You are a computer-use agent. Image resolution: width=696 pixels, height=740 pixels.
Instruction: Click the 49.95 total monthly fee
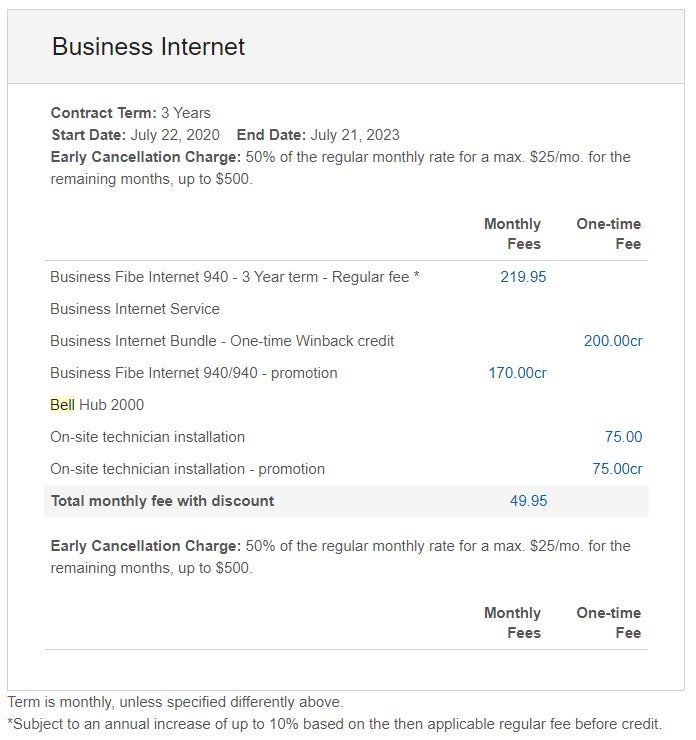point(528,501)
